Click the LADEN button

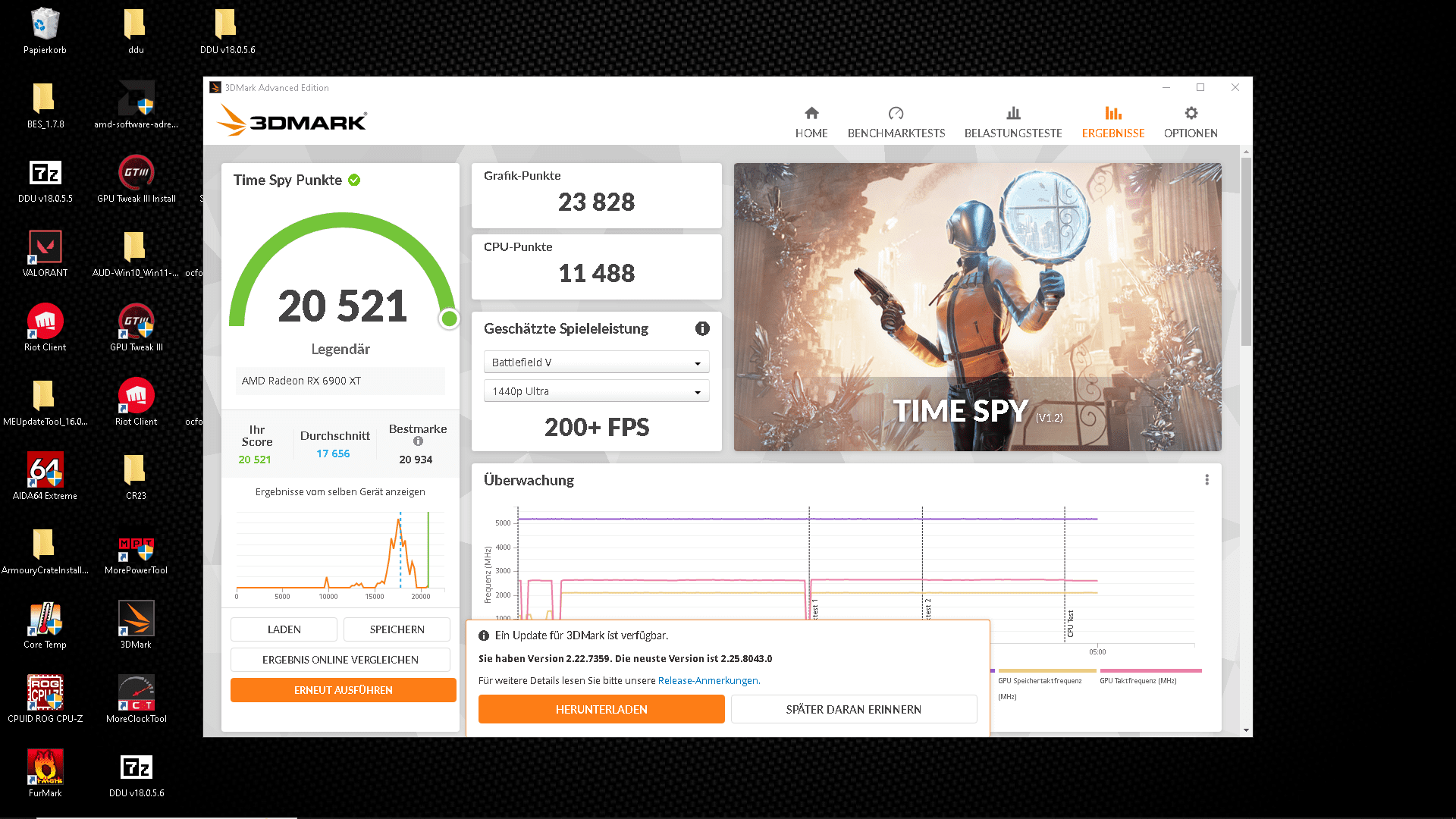(x=284, y=629)
